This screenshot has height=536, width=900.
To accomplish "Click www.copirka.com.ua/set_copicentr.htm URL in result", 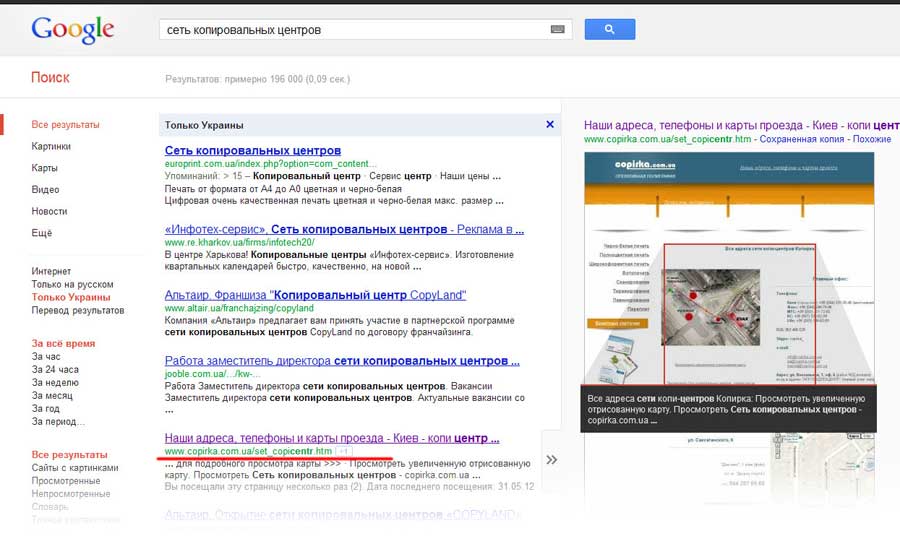I will click(248, 451).
